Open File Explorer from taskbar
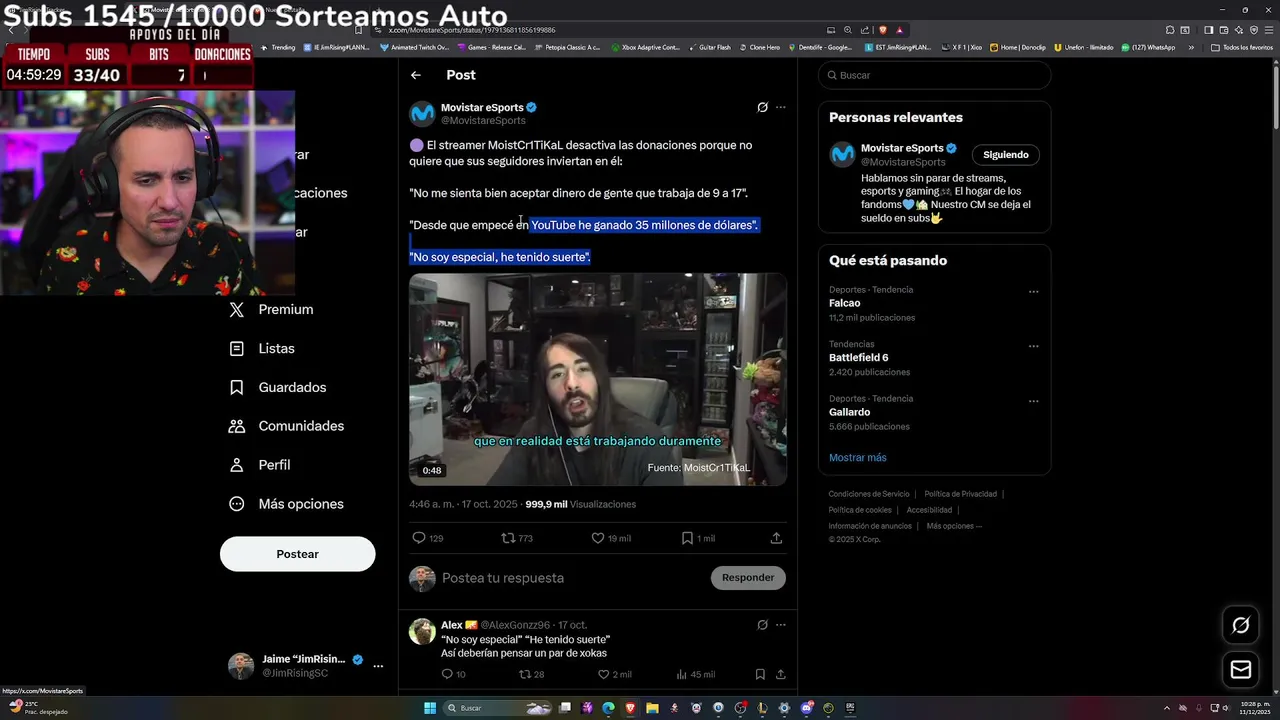Image resolution: width=1280 pixels, height=720 pixels. tap(652, 708)
